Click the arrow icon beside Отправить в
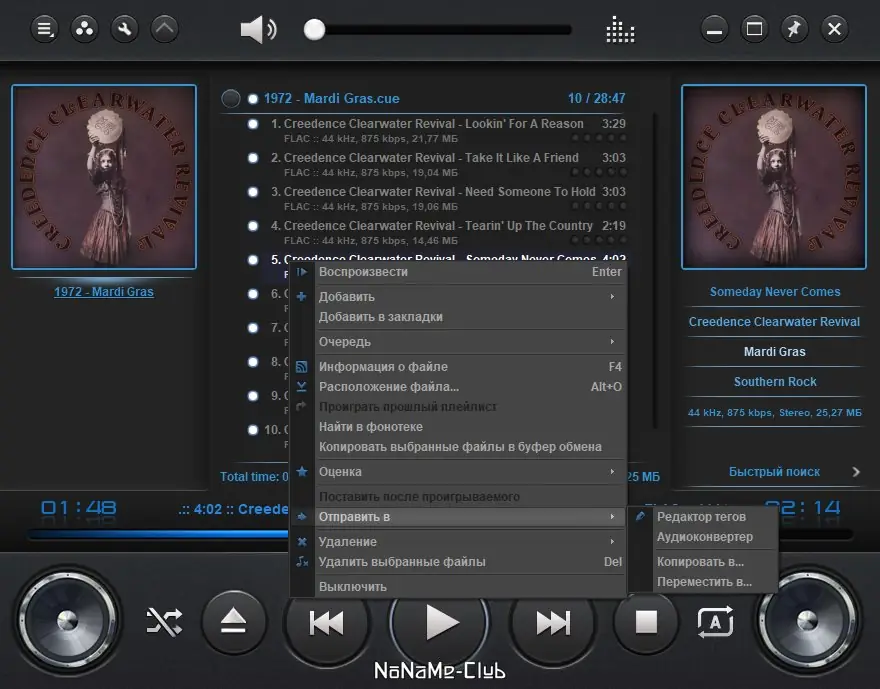The width and height of the screenshot is (880, 689). click(x=302, y=517)
